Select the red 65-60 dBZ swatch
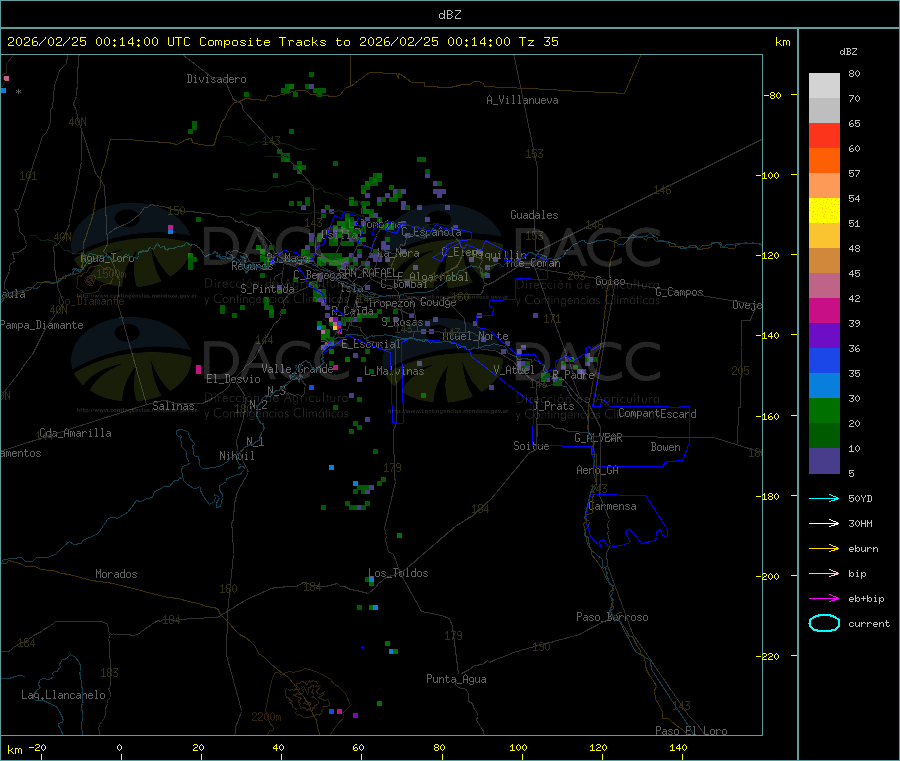The height and width of the screenshot is (761, 900). pos(824,135)
